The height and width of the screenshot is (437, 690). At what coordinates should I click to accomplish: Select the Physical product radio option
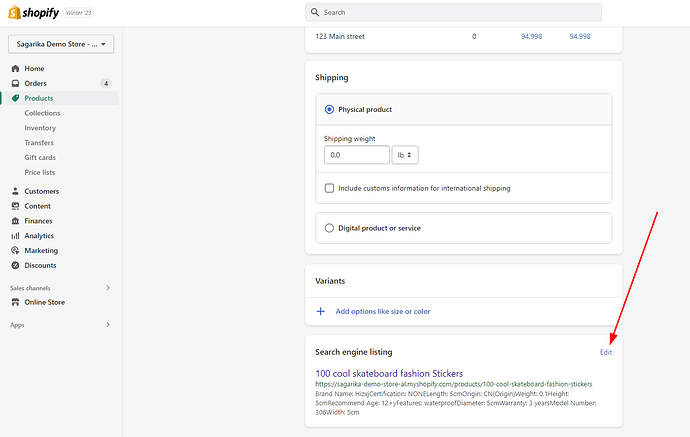point(330,109)
